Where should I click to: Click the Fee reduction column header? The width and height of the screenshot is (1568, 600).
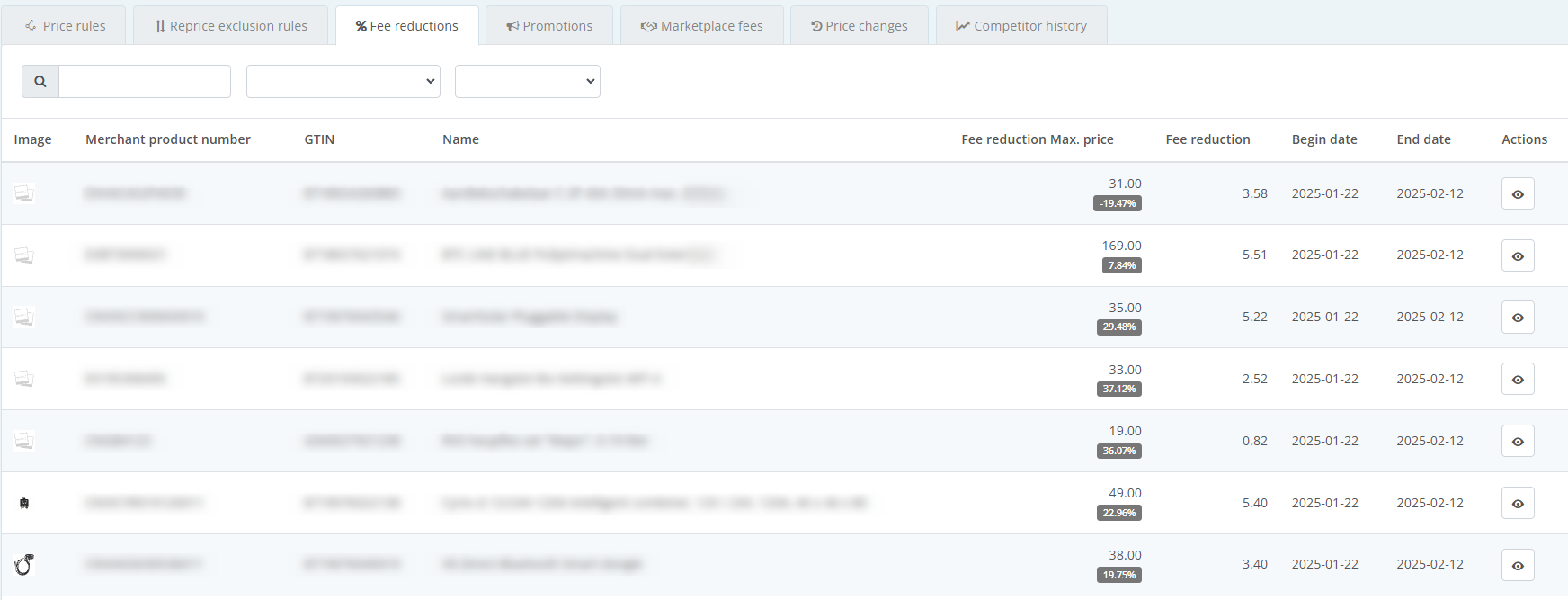click(1207, 139)
